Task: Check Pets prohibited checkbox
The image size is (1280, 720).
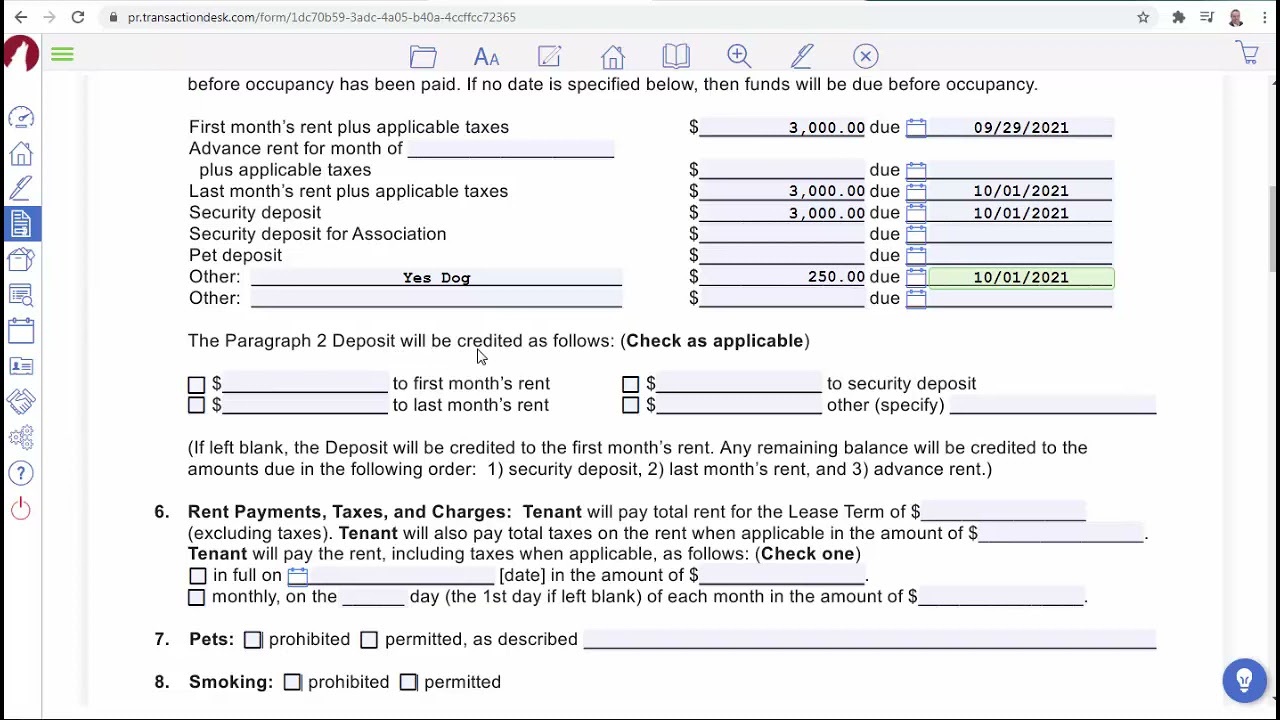Action: [252, 639]
